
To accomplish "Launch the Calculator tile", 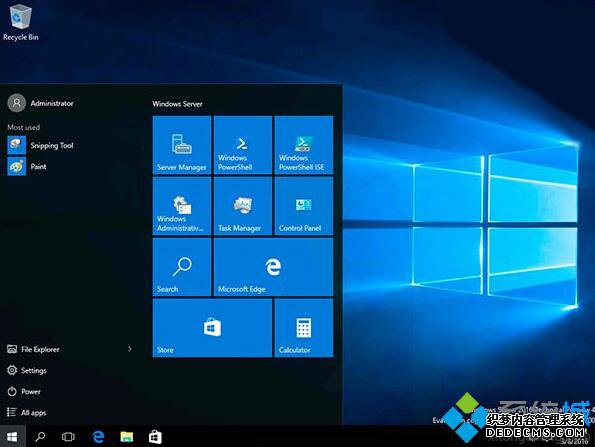I will 304,328.
